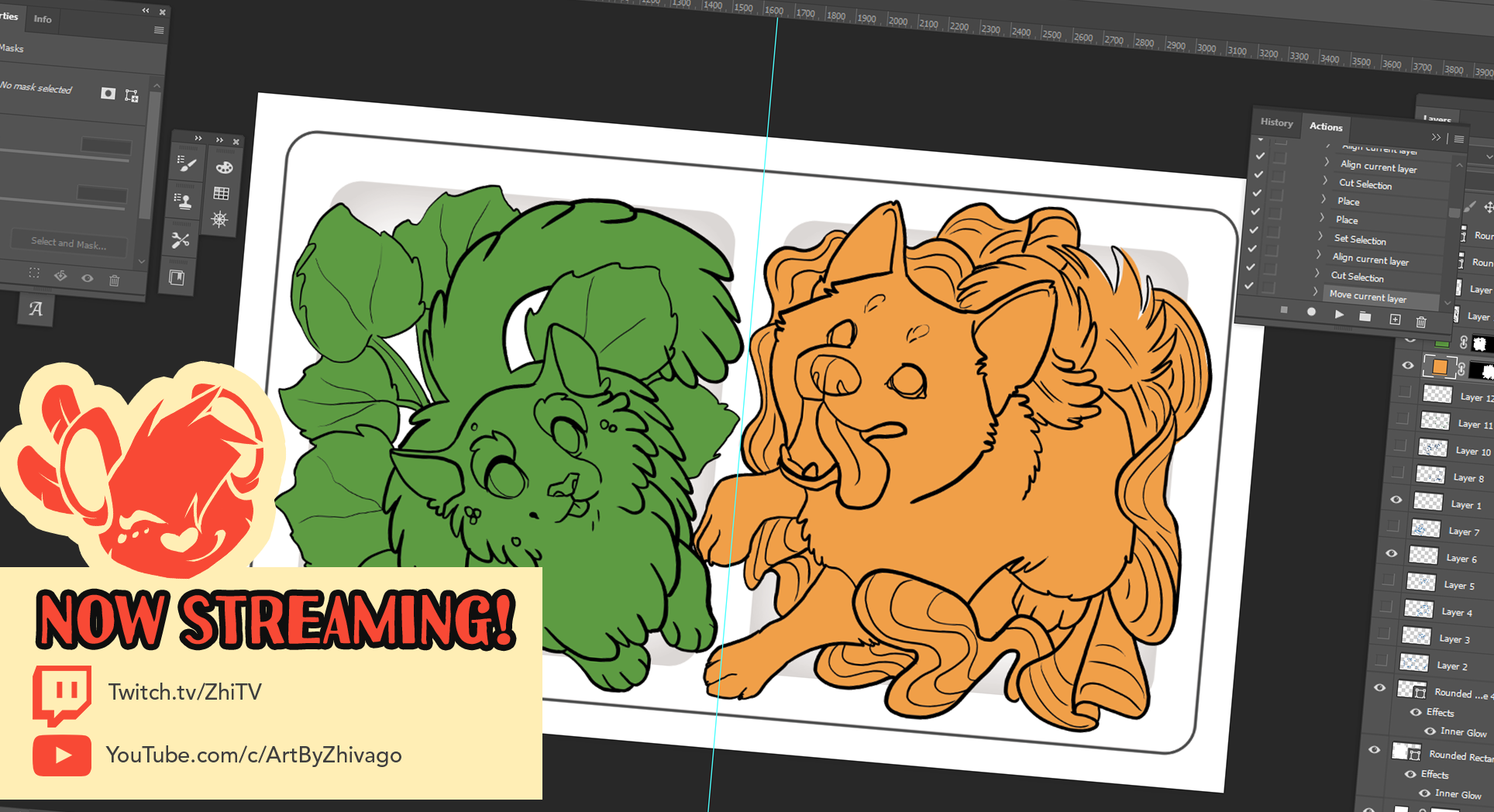This screenshot has width=1494, height=812.
Task: Open the Swatches grid panel icon
Action: point(222,193)
